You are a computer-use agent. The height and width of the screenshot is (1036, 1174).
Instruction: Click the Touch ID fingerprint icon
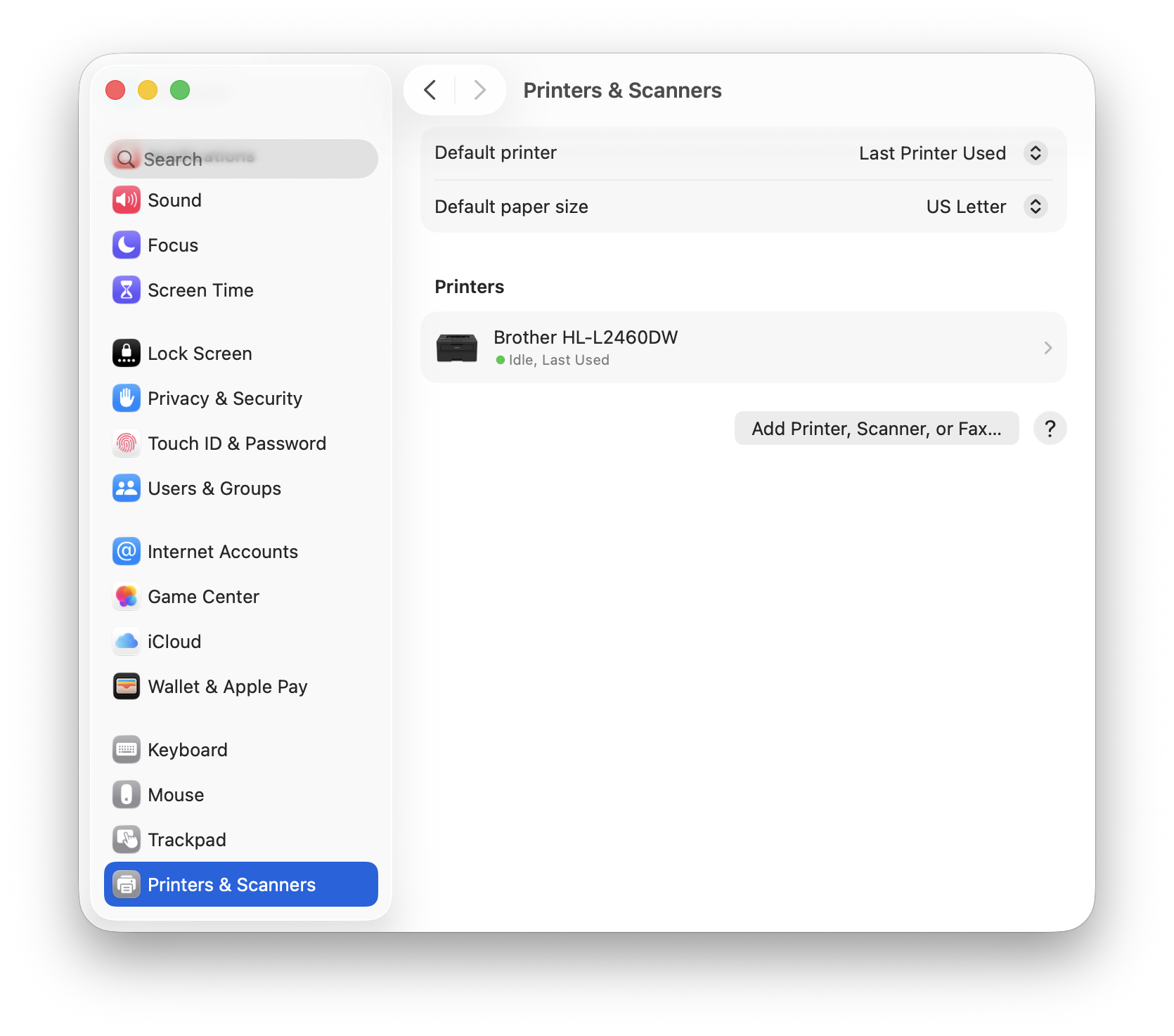point(127,443)
